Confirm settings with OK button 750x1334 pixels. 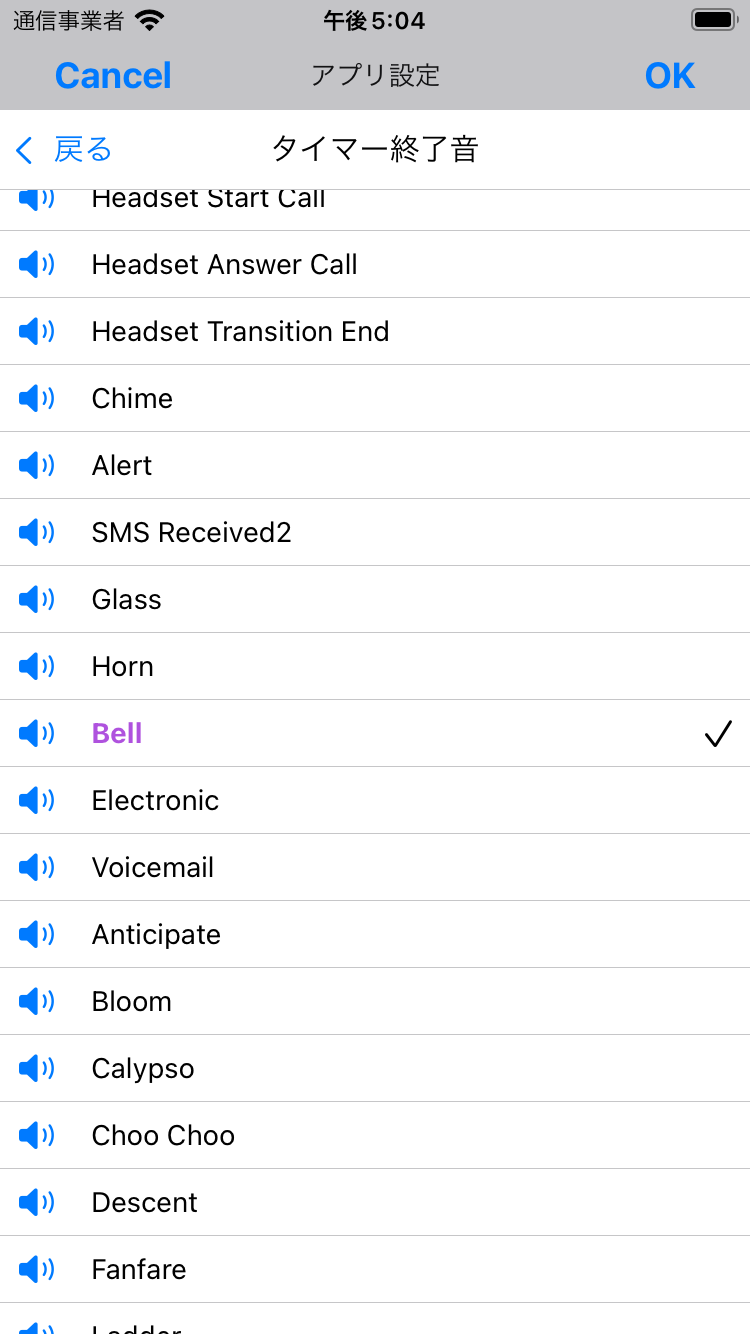670,76
